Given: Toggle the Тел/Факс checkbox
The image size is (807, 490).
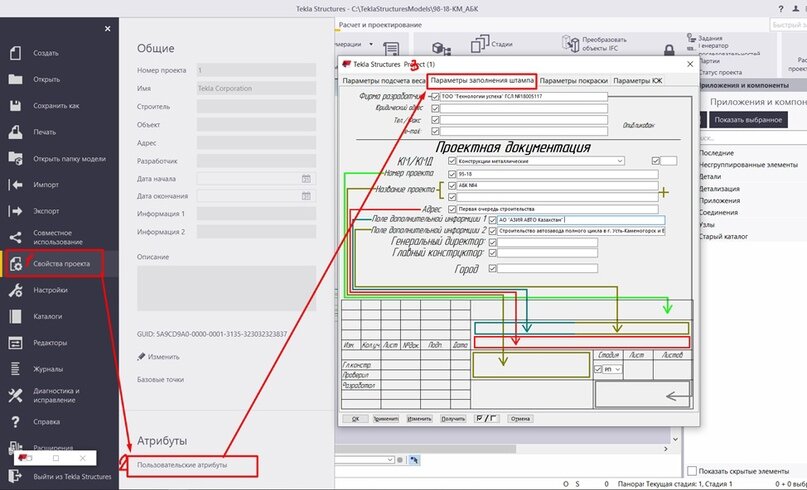Looking at the screenshot, I should coord(435,120).
